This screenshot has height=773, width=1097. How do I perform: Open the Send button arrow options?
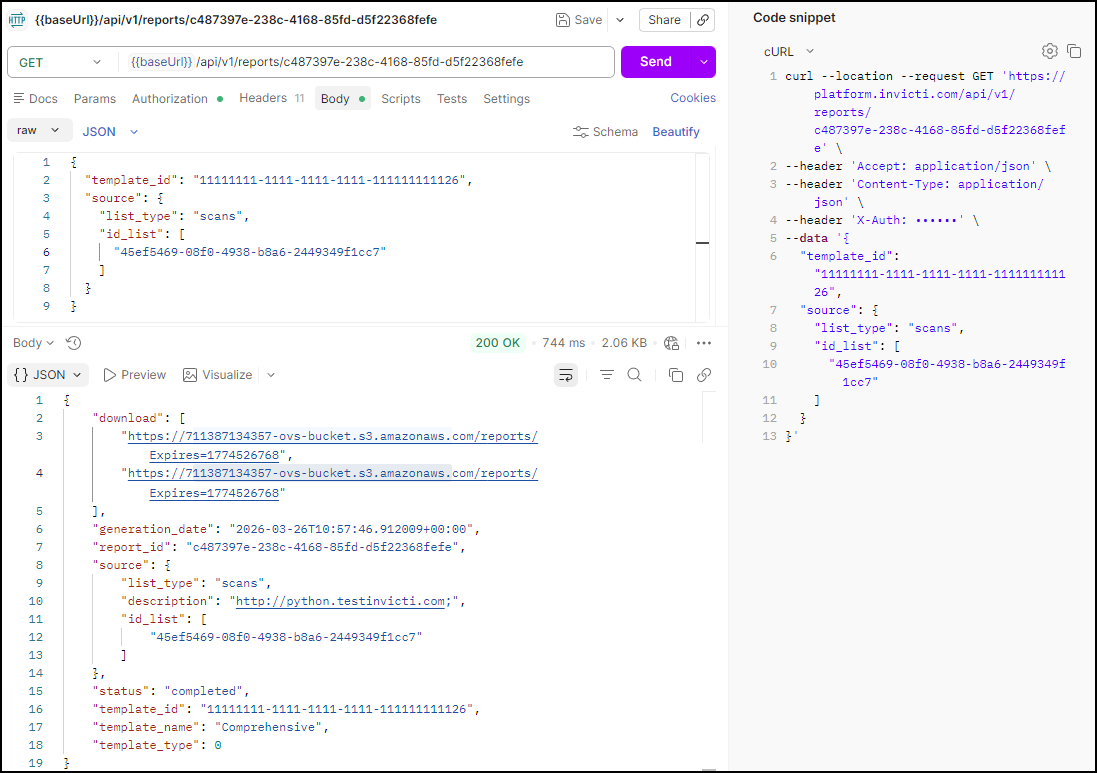(704, 62)
